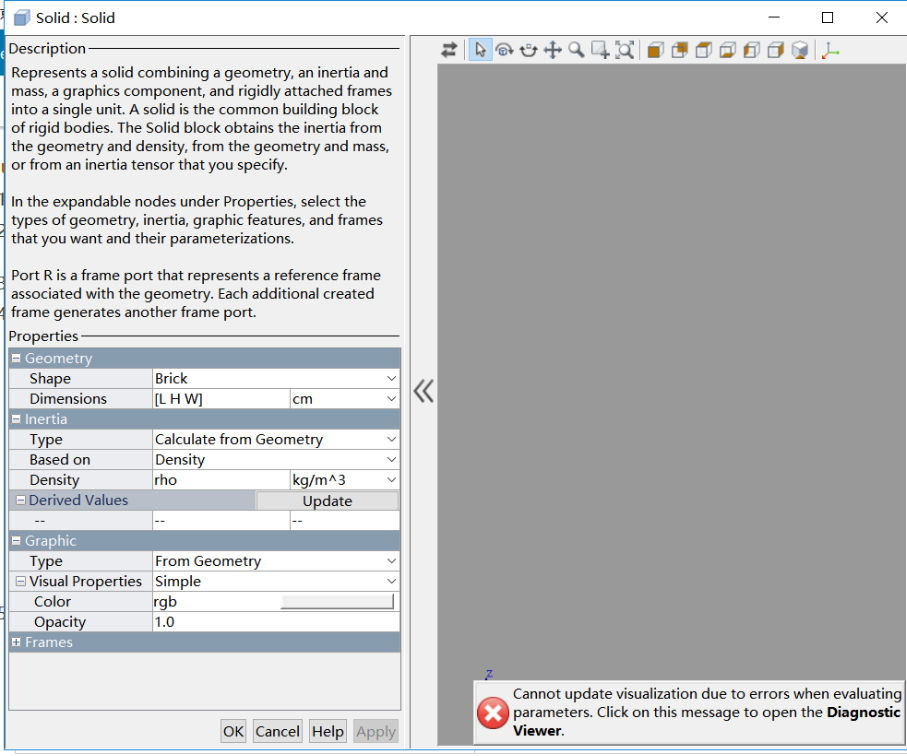Switch to left view cube icon
The width and height of the screenshot is (907, 756).
[x=751, y=50]
